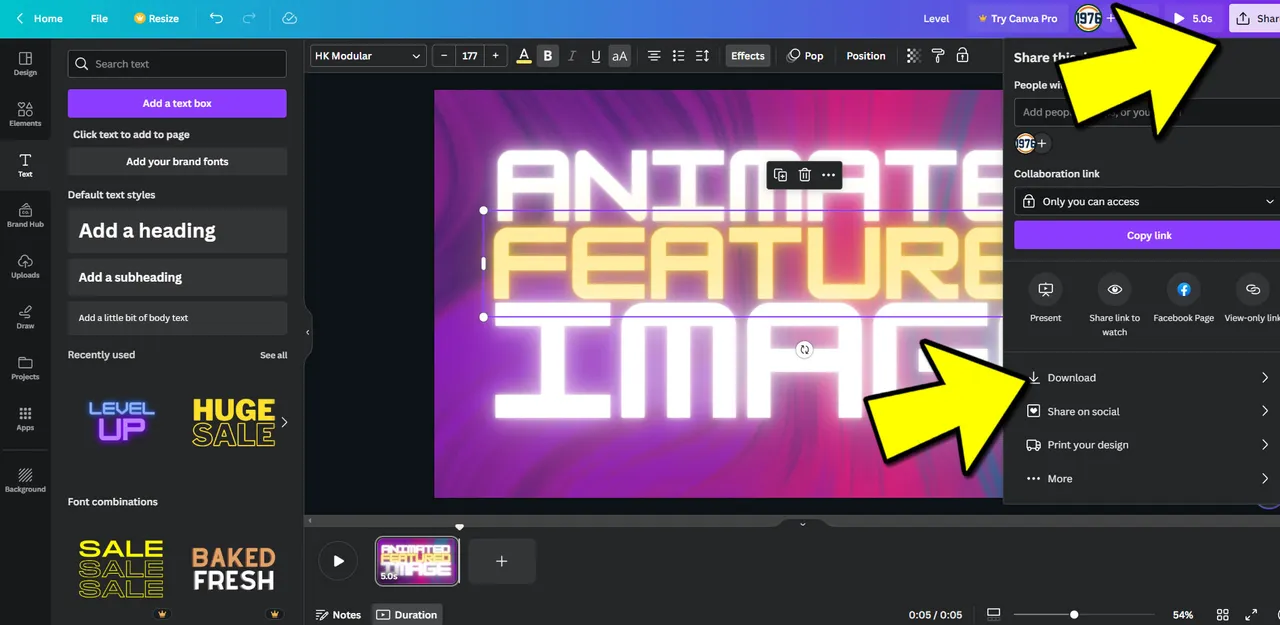Add a text box
The image size is (1280, 625).
click(x=177, y=103)
